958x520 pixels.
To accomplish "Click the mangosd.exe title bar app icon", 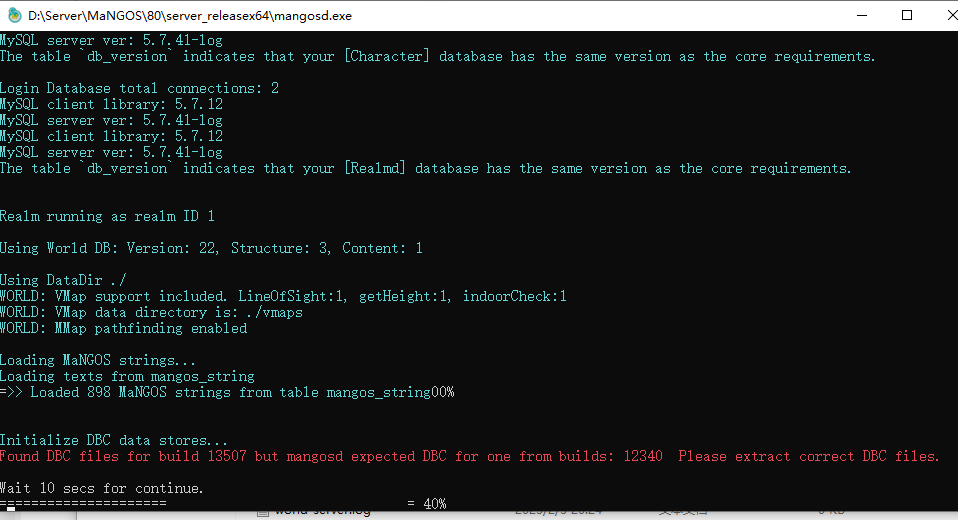I will click(13, 15).
